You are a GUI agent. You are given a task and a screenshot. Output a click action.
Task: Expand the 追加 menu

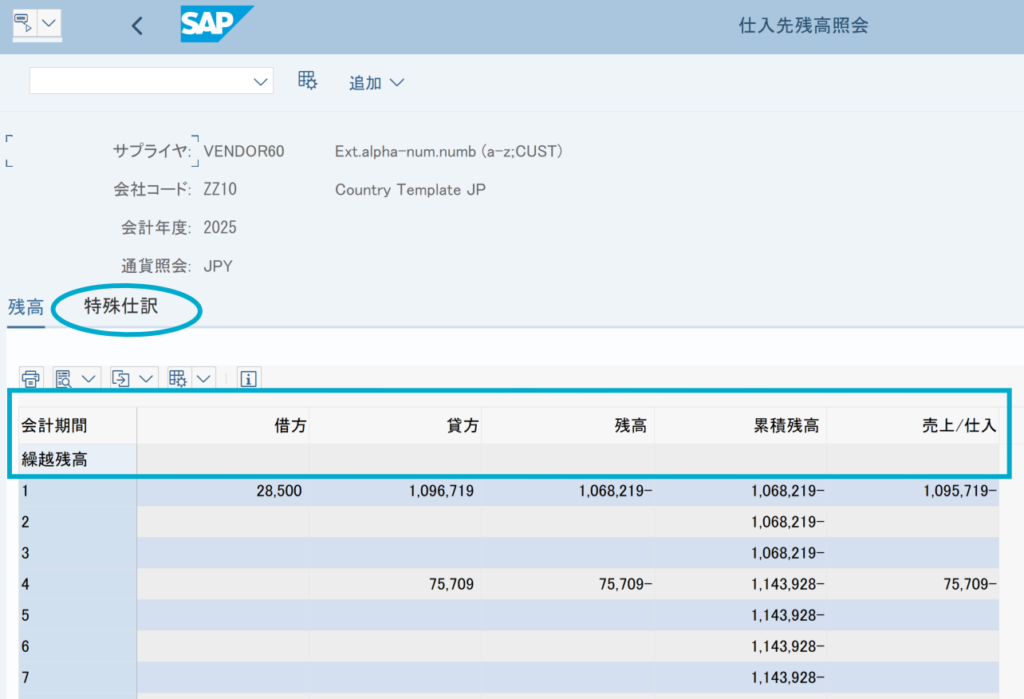376,82
